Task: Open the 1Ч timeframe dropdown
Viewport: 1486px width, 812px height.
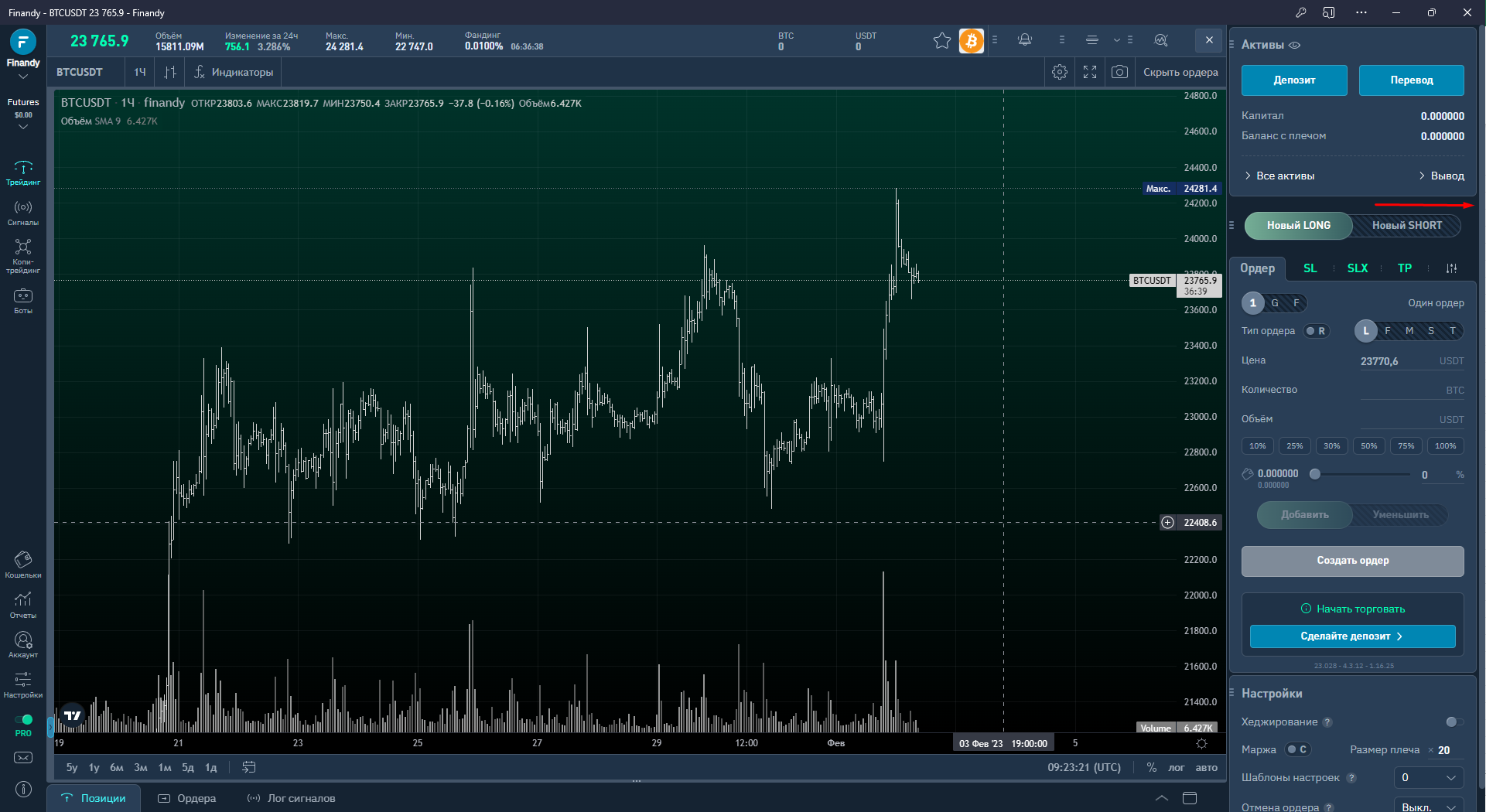Action: point(140,72)
